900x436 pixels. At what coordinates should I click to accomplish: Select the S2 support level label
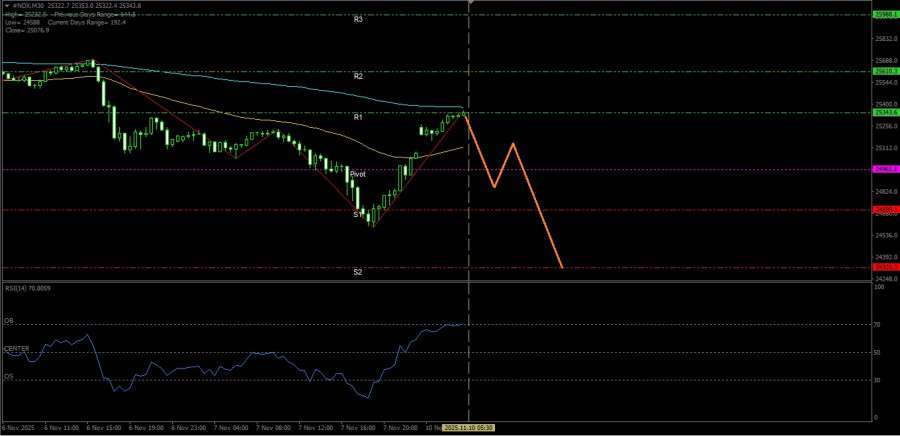(357, 272)
